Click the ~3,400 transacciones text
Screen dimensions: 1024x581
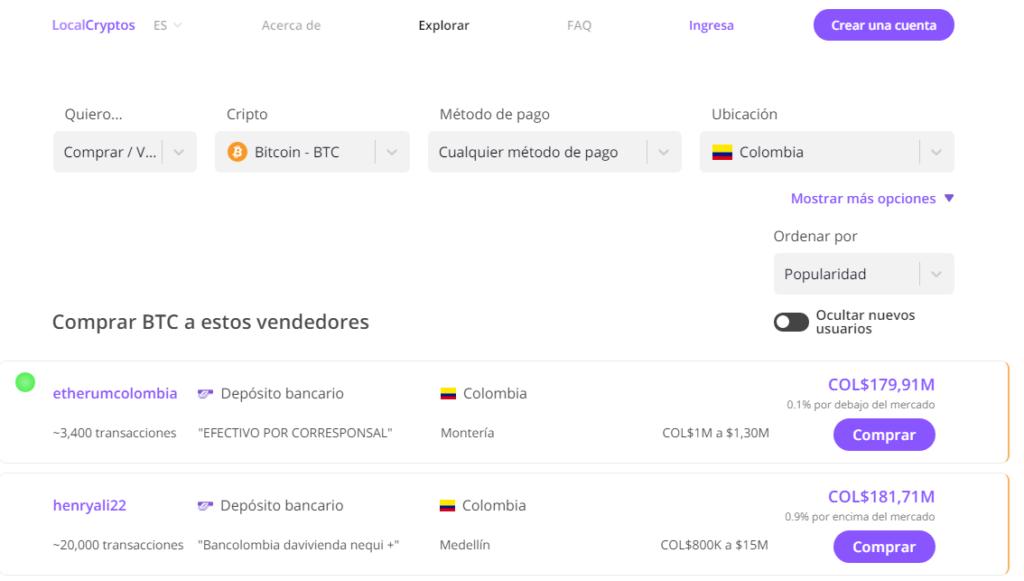pos(114,433)
